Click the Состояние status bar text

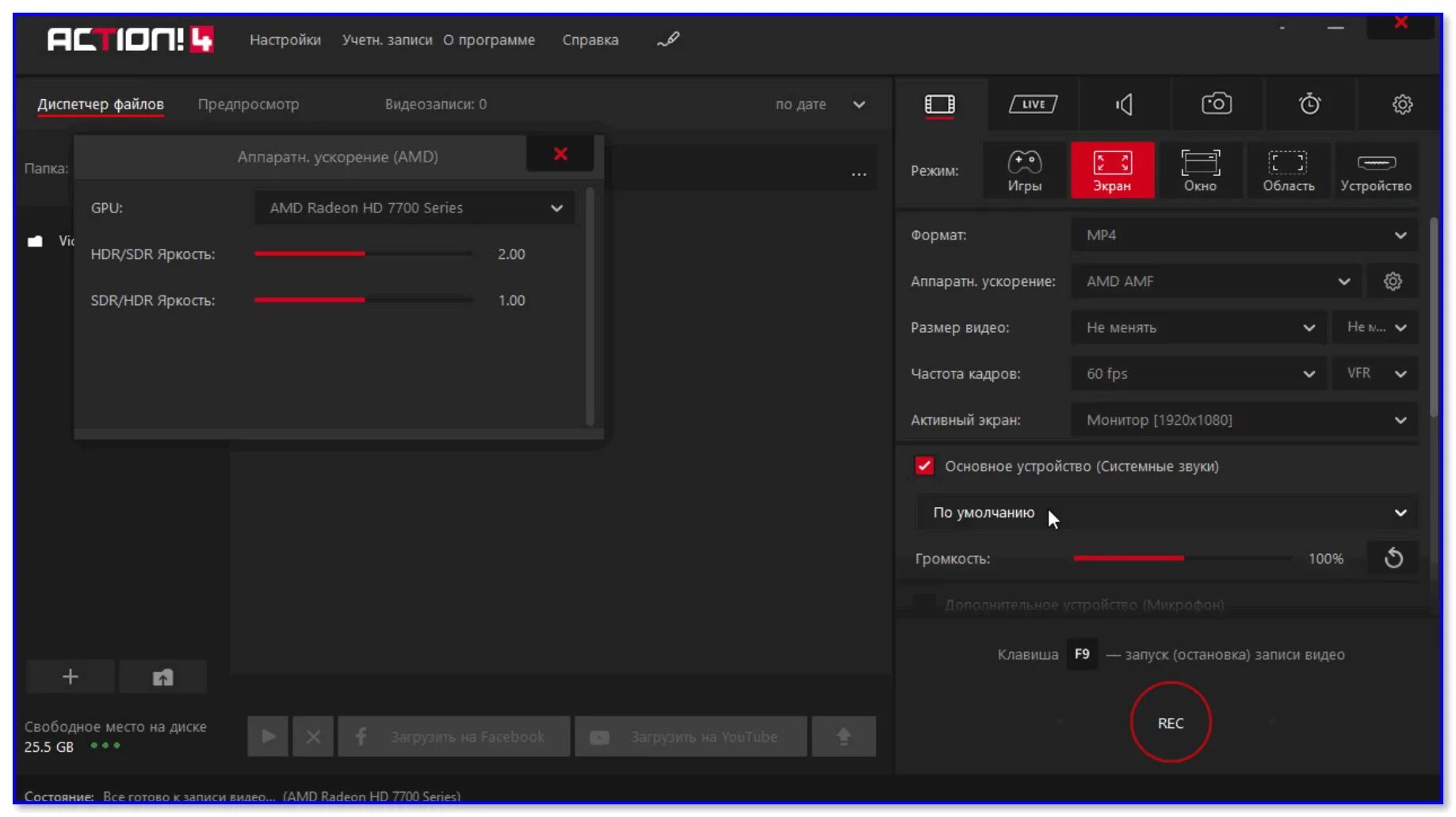243,796
